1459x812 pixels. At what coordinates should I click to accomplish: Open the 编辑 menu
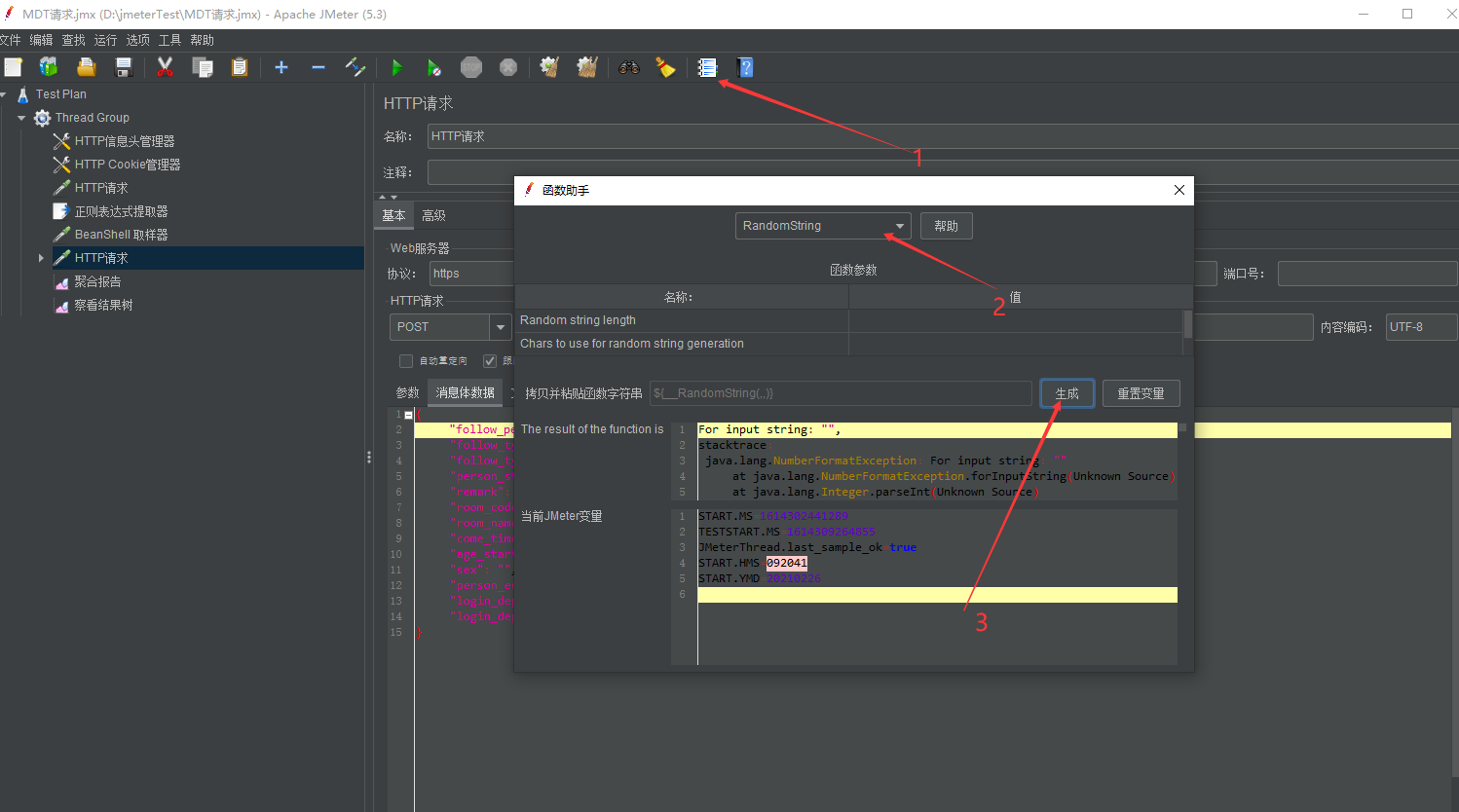(41, 40)
